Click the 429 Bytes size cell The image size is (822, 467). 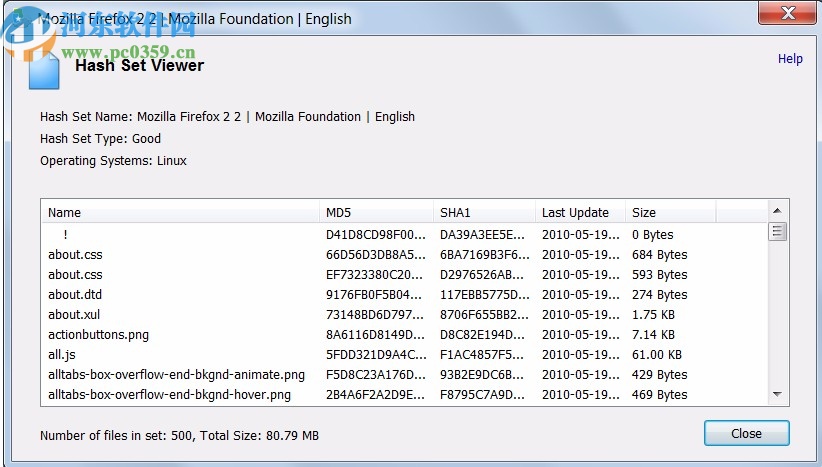[659, 374]
